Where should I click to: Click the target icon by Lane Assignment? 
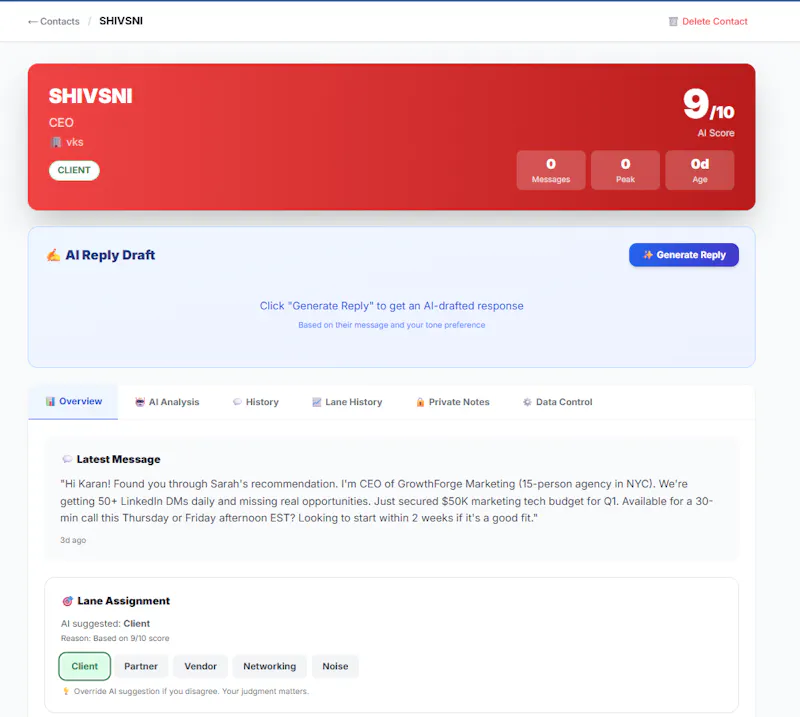67,601
